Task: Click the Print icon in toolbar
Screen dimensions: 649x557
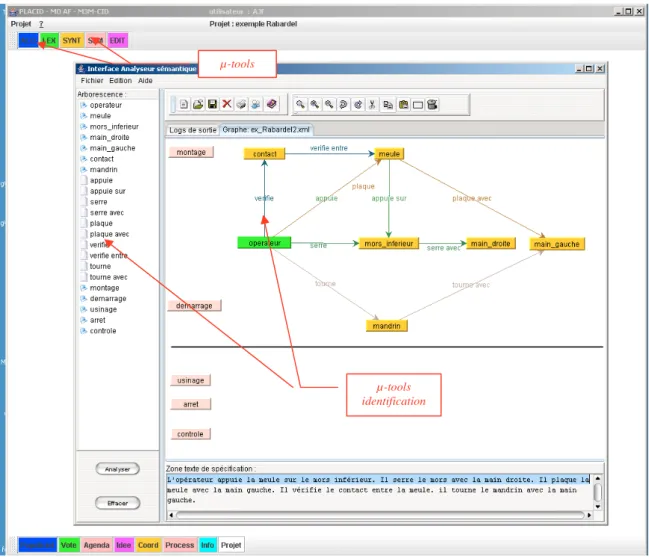Action: pos(241,104)
